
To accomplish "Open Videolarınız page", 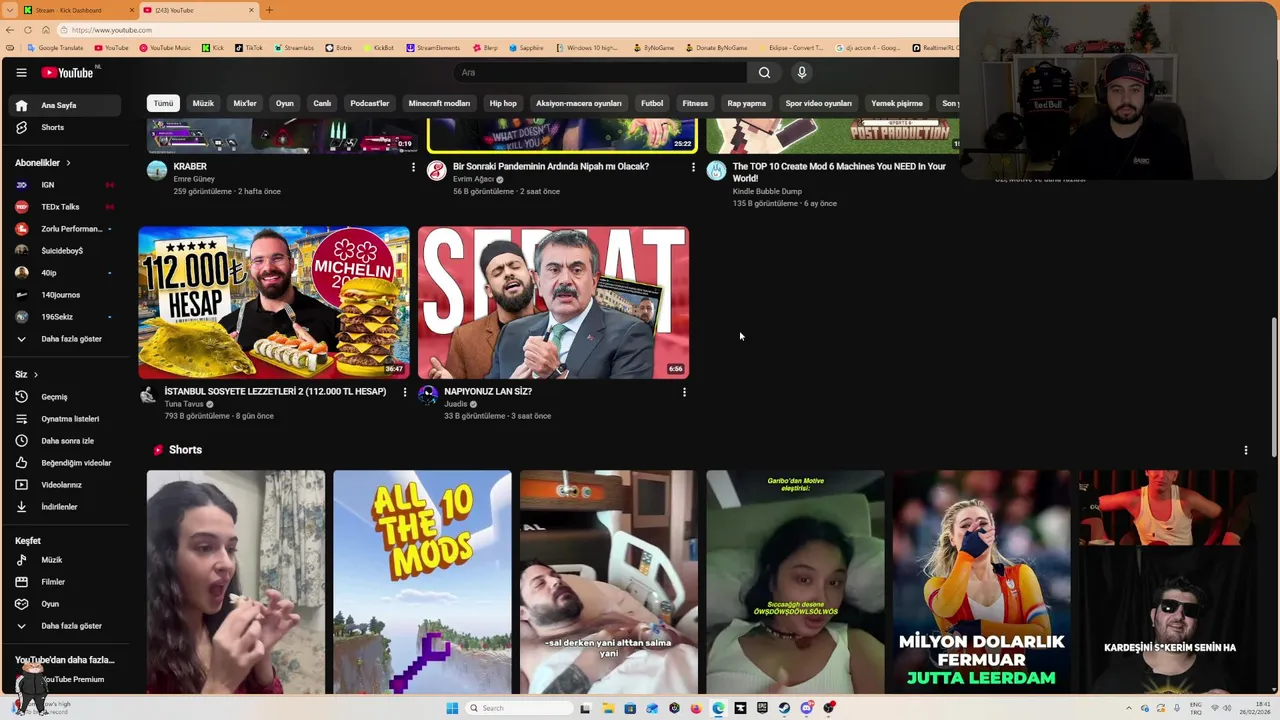I will (64, 485).
